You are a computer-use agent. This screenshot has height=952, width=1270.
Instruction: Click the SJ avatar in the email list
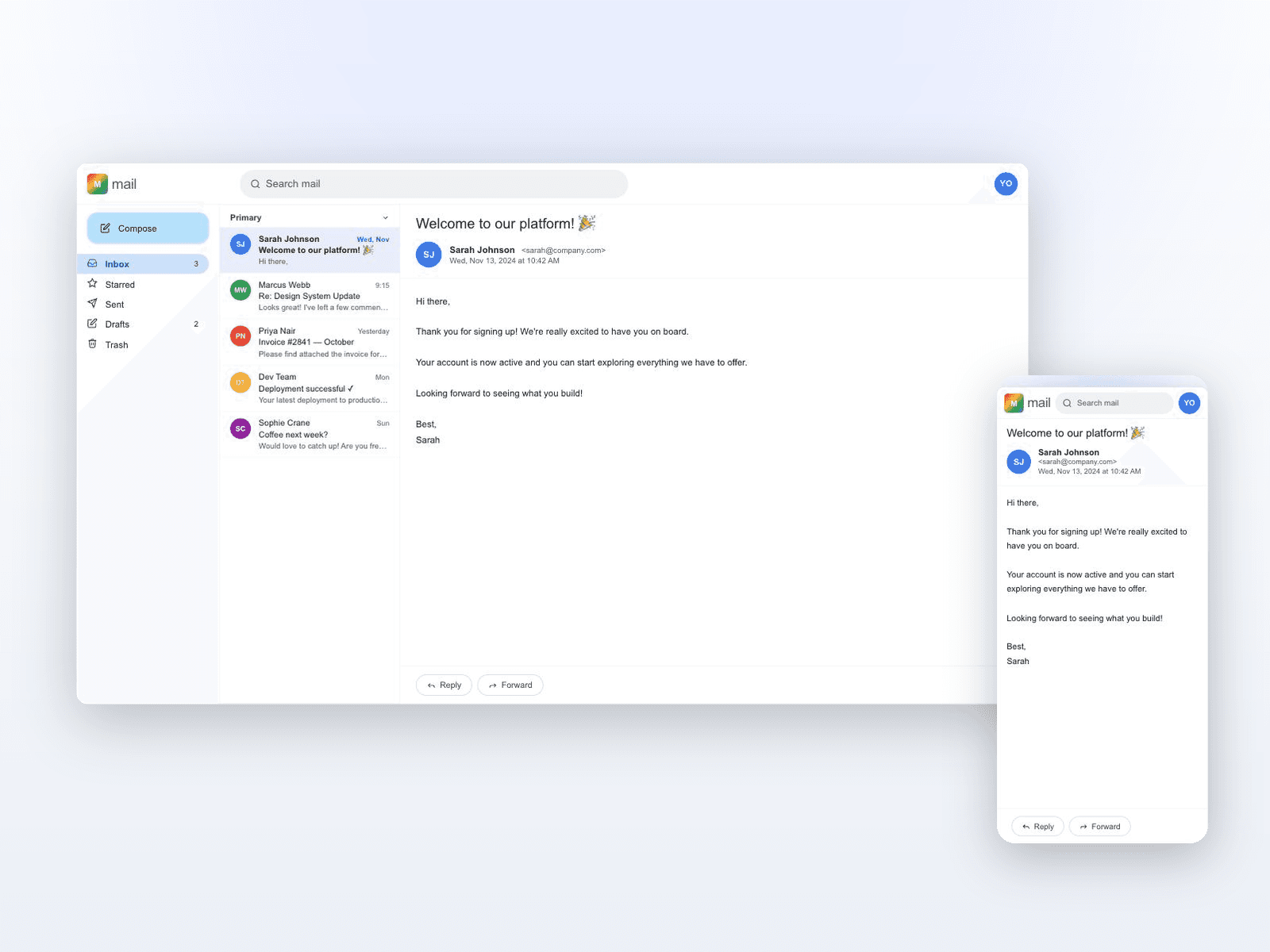[241, 244]
